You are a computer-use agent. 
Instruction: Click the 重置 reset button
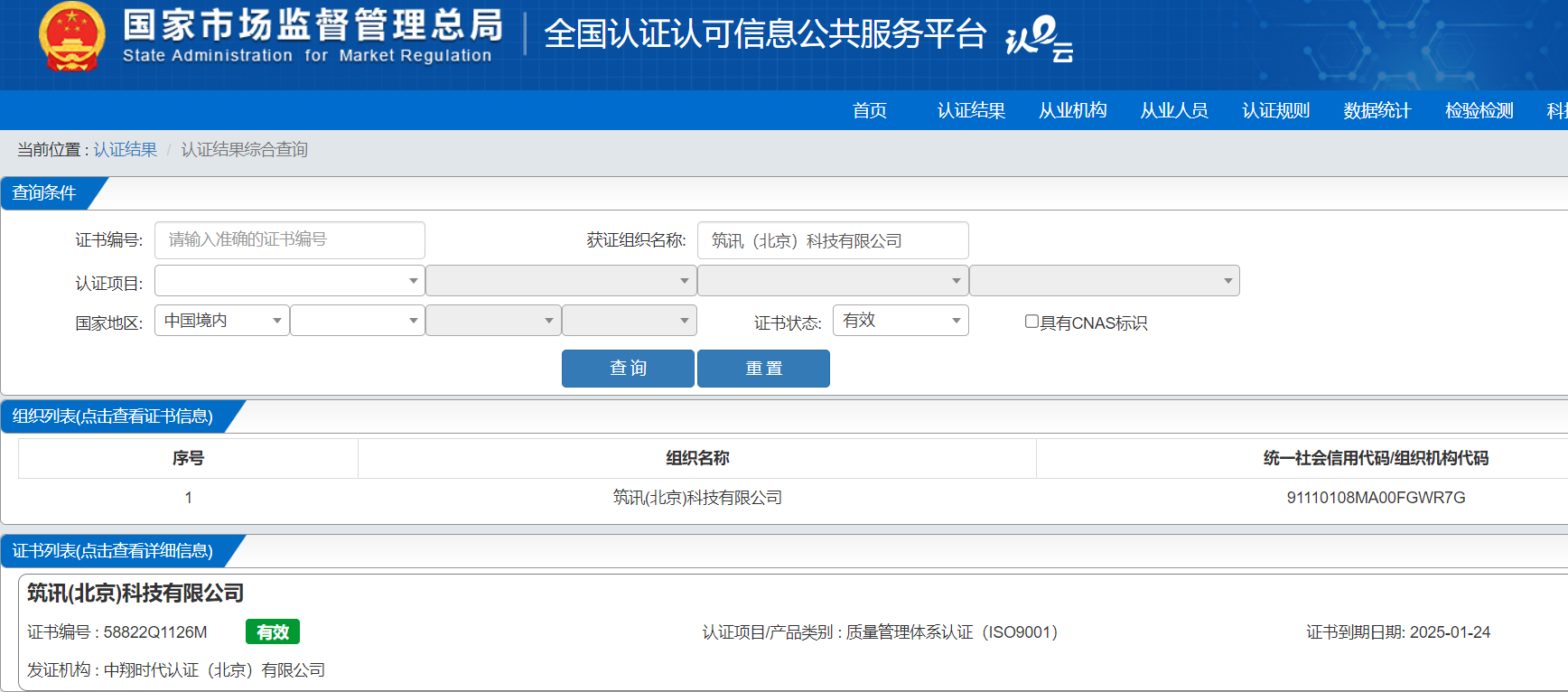tap(763, 369)
